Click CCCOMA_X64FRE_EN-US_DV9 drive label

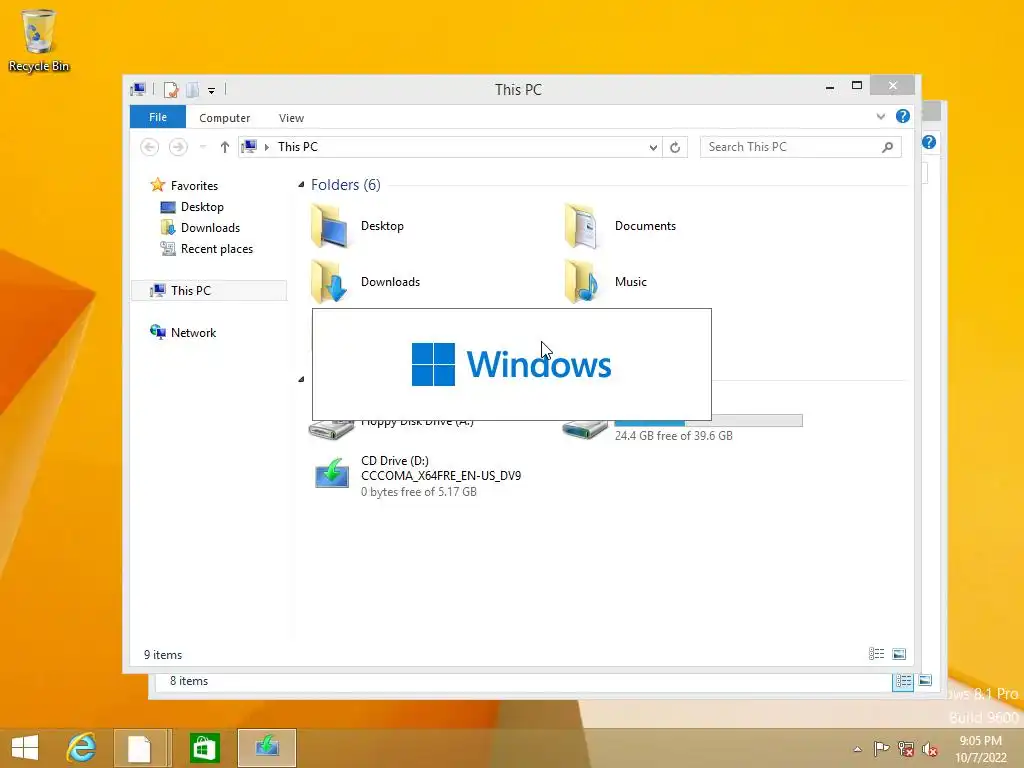(441, 476)
